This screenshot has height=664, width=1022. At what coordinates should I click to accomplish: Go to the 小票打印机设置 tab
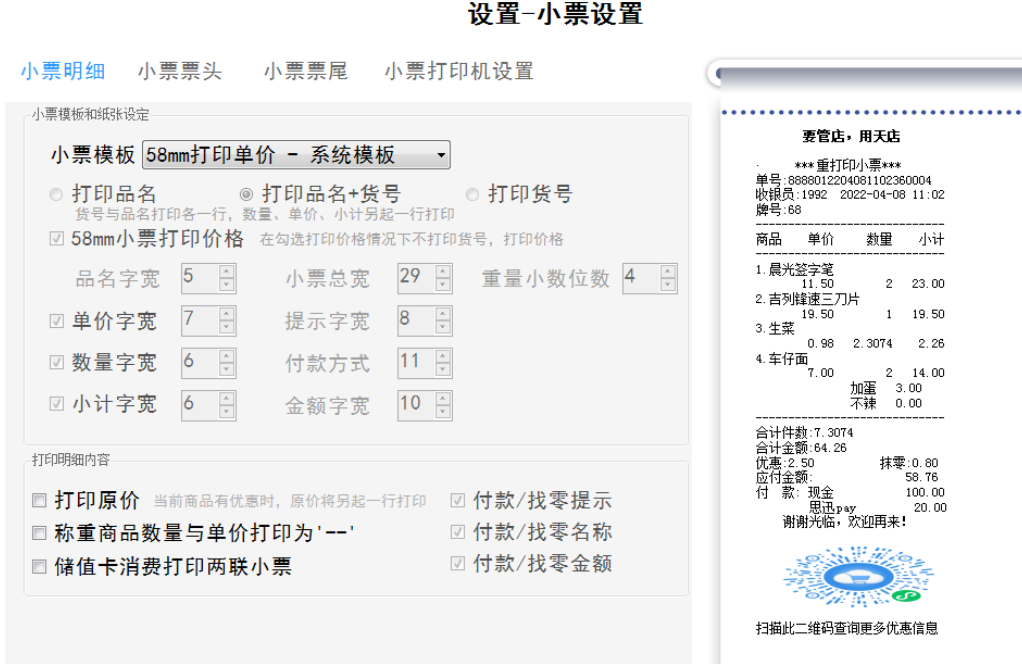[459, 71]
